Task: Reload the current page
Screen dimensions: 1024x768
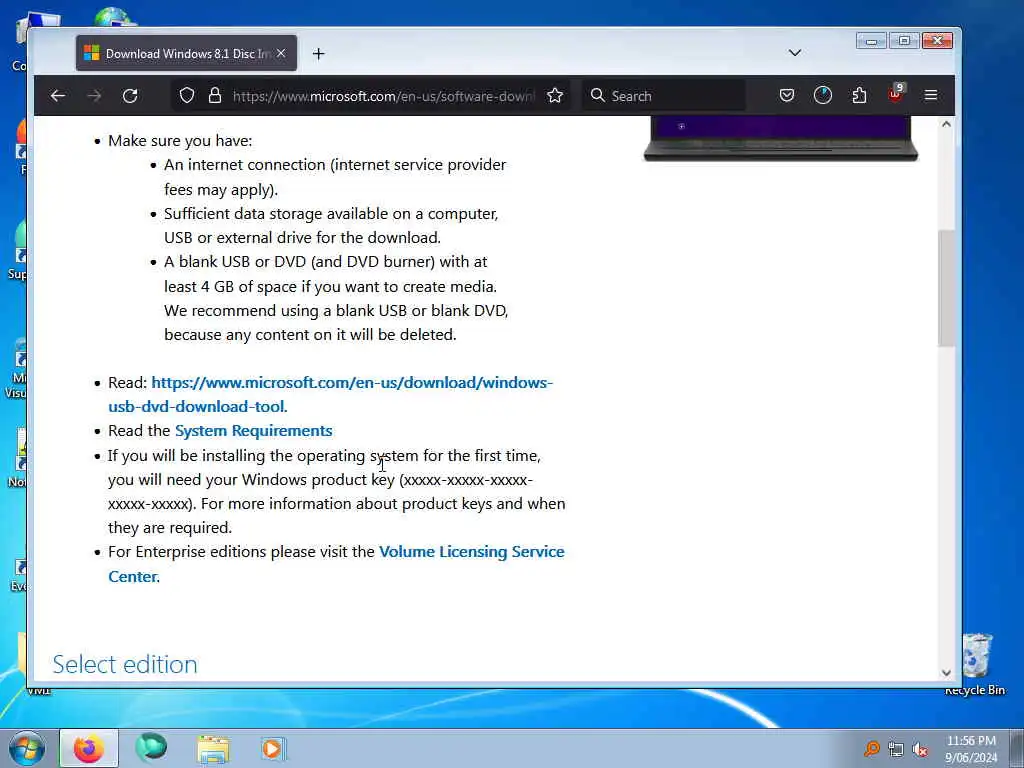Action: [x=130, y=96]
